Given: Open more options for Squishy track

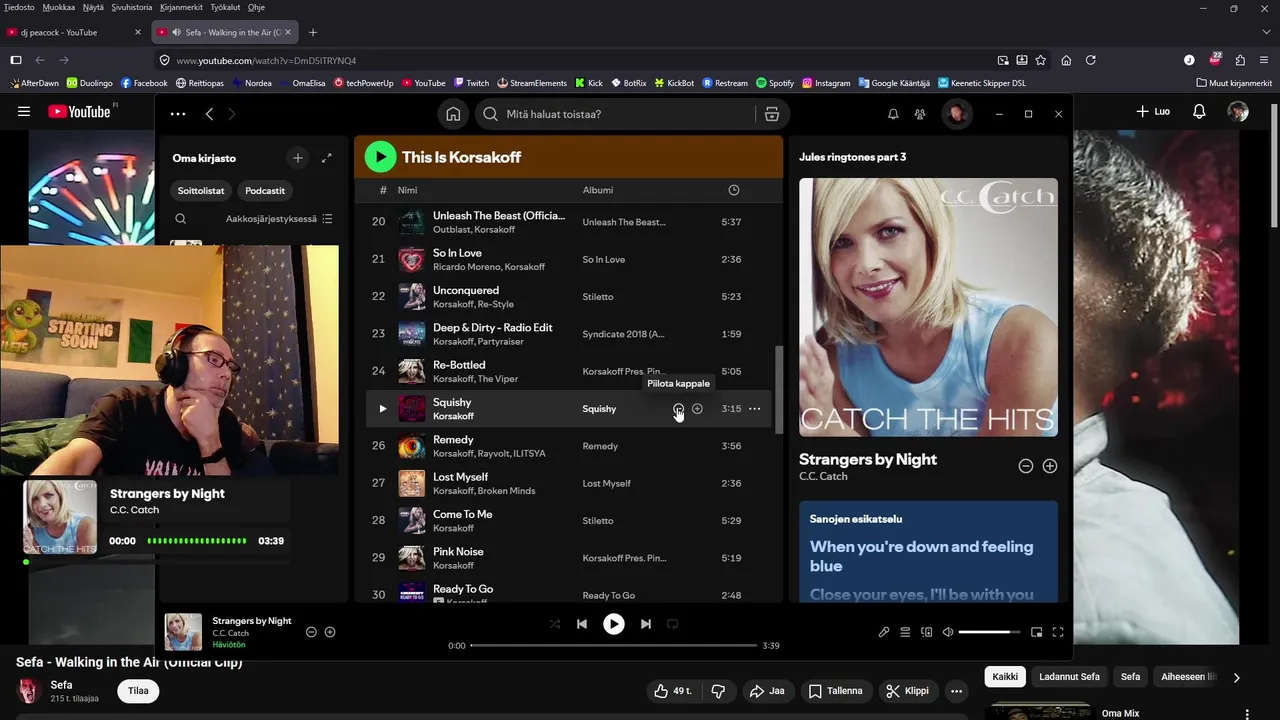Looking at the screenshot, I should [x=754, y=408].
